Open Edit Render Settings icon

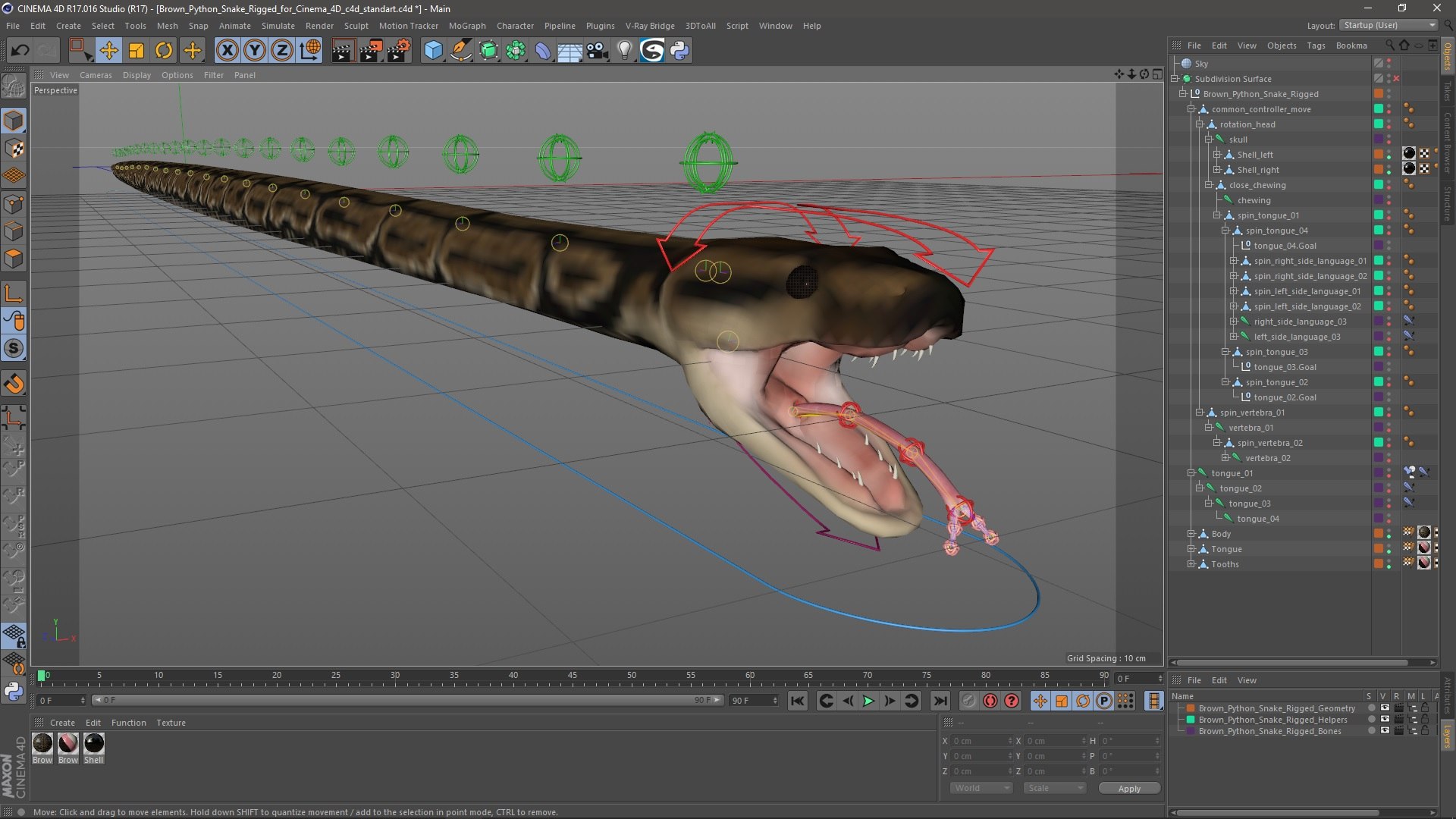tap(399, 51)
